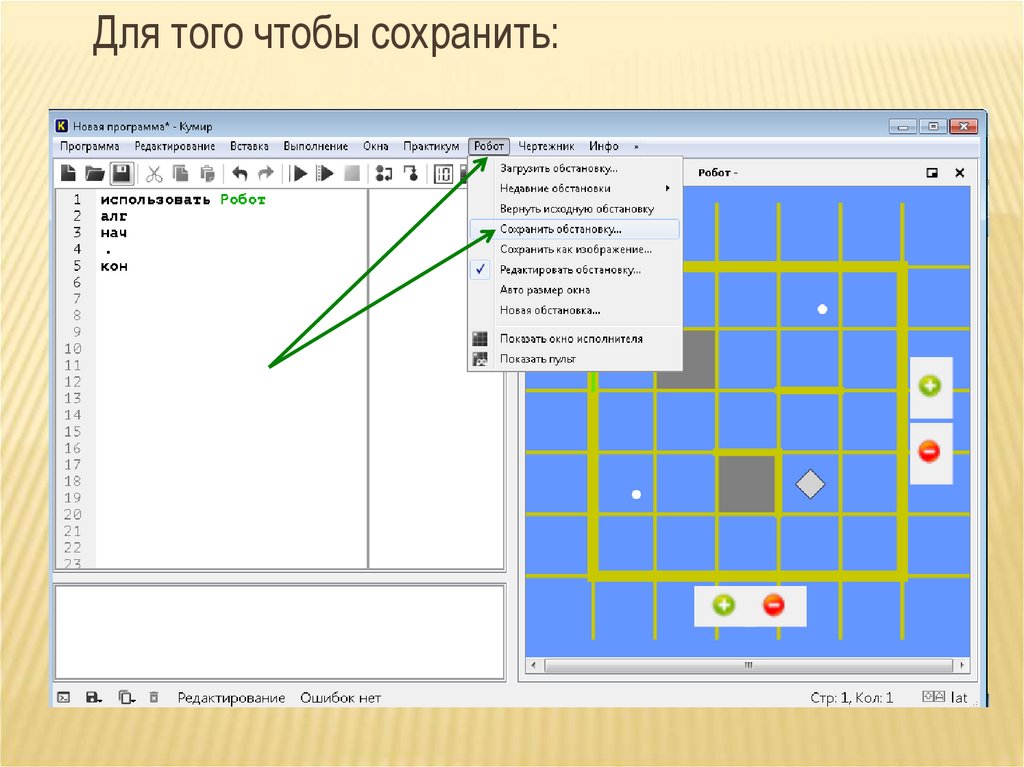Click the green plus beside the field's right edge

click(929, 385)
